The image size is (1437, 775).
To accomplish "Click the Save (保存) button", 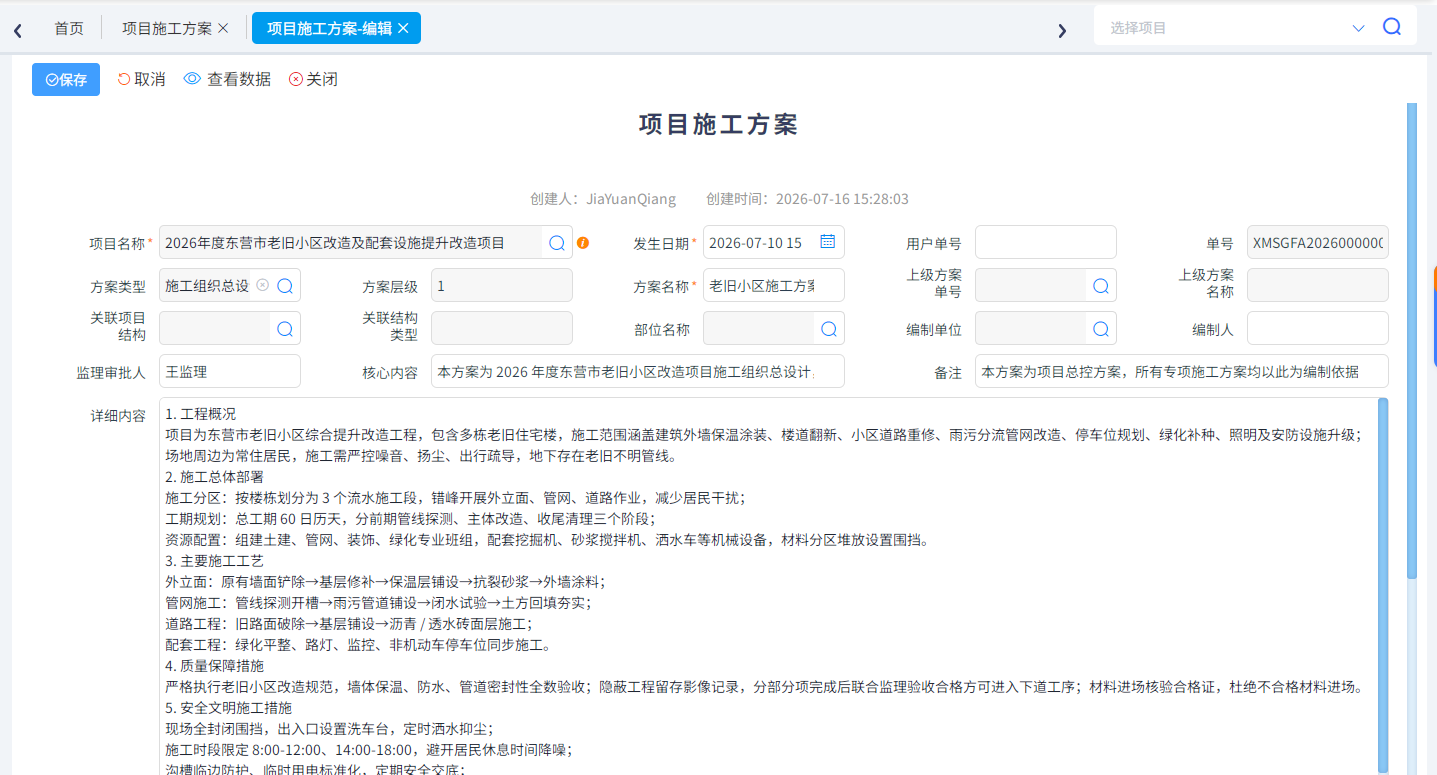I will tap(66, 80).
